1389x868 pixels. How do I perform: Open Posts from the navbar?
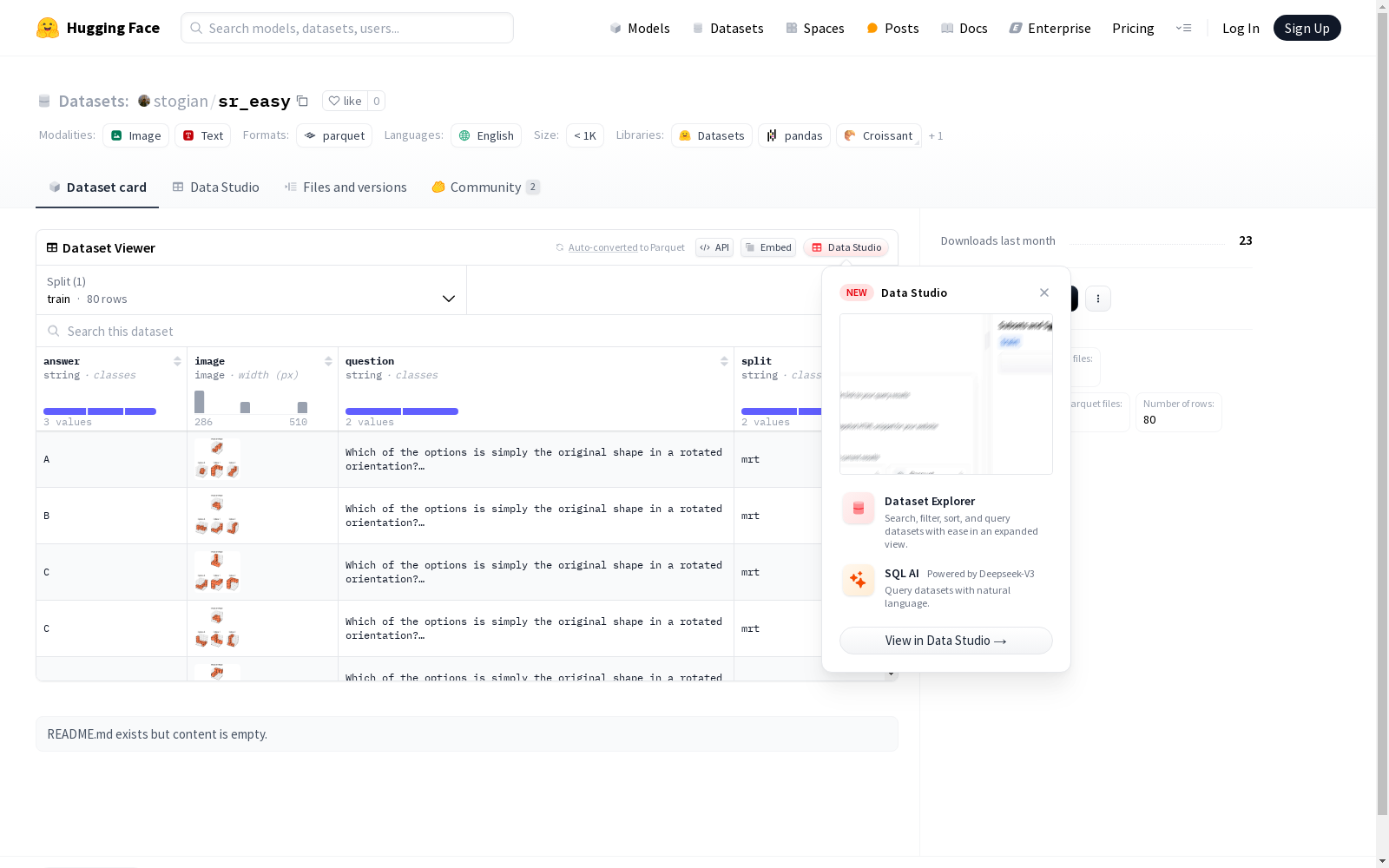click(x=892, y=28)
